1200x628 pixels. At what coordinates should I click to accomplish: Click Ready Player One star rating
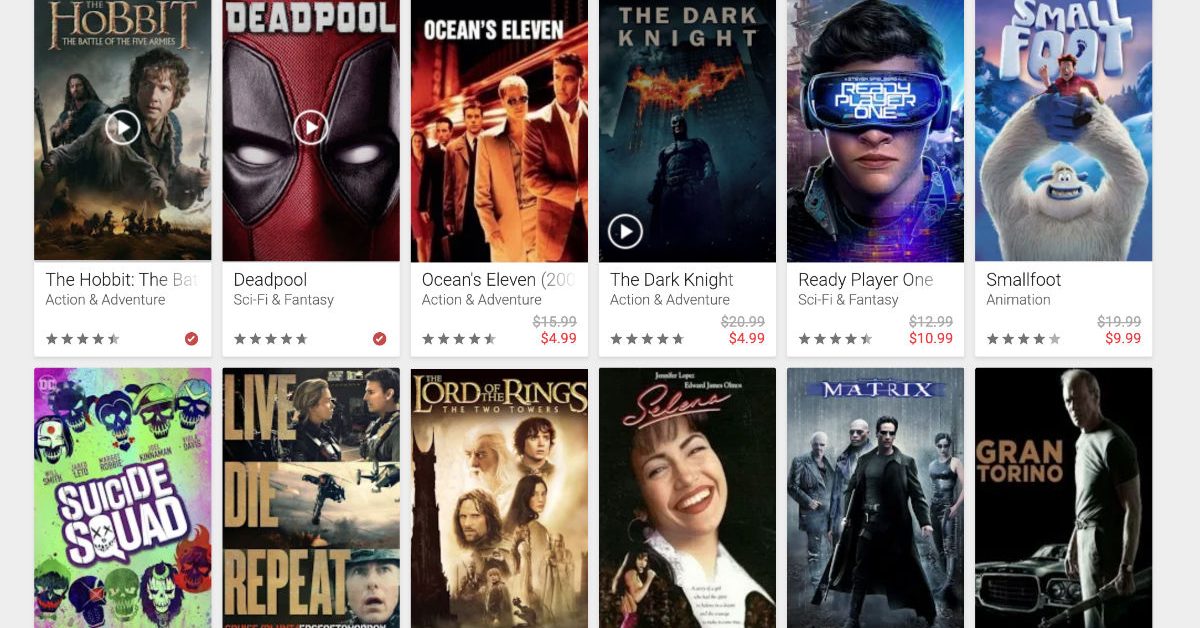point(835,339)
